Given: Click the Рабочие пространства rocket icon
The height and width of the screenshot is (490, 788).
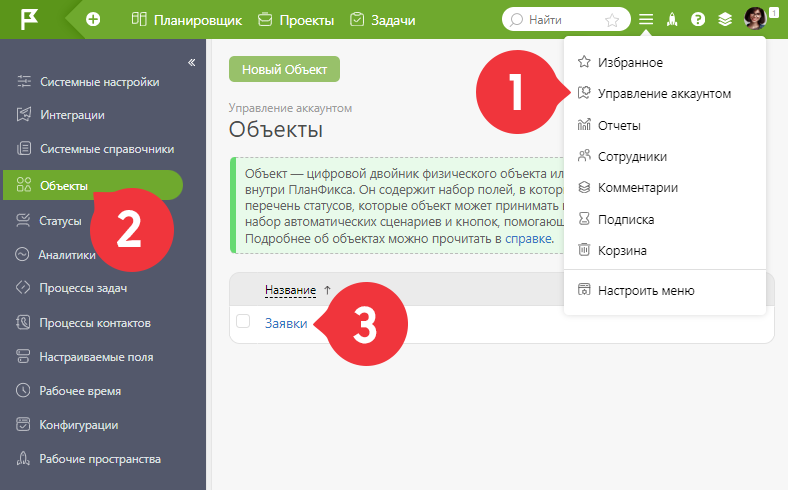Looking at the screenshot, I should 23,458.
